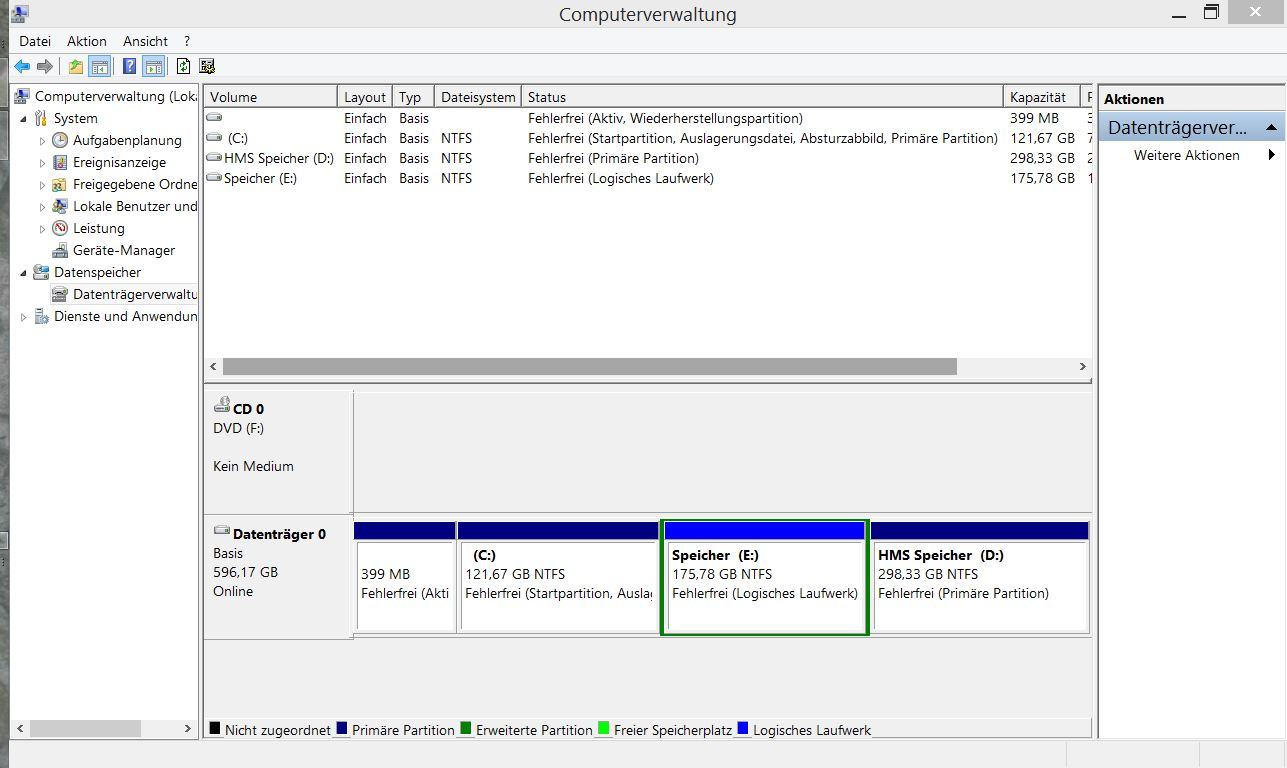
Task: Open the ? help menu
Action: 187,41
